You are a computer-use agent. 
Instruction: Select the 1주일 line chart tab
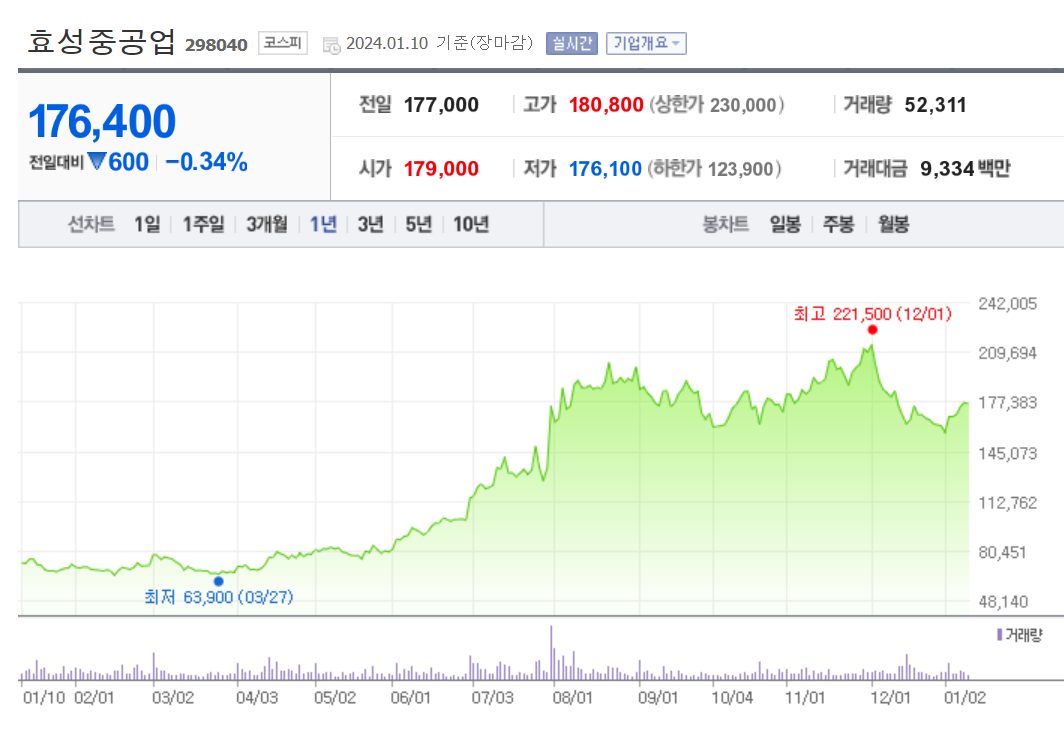coord(203,224)
